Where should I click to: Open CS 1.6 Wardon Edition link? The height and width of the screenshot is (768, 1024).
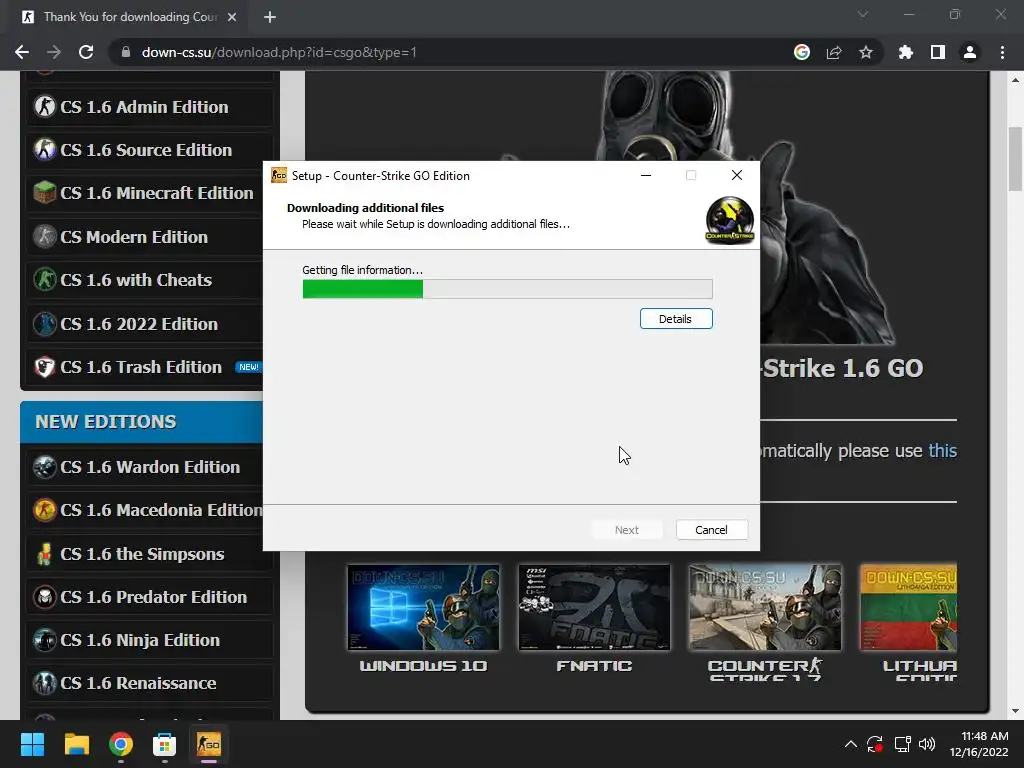click(150, 467)
